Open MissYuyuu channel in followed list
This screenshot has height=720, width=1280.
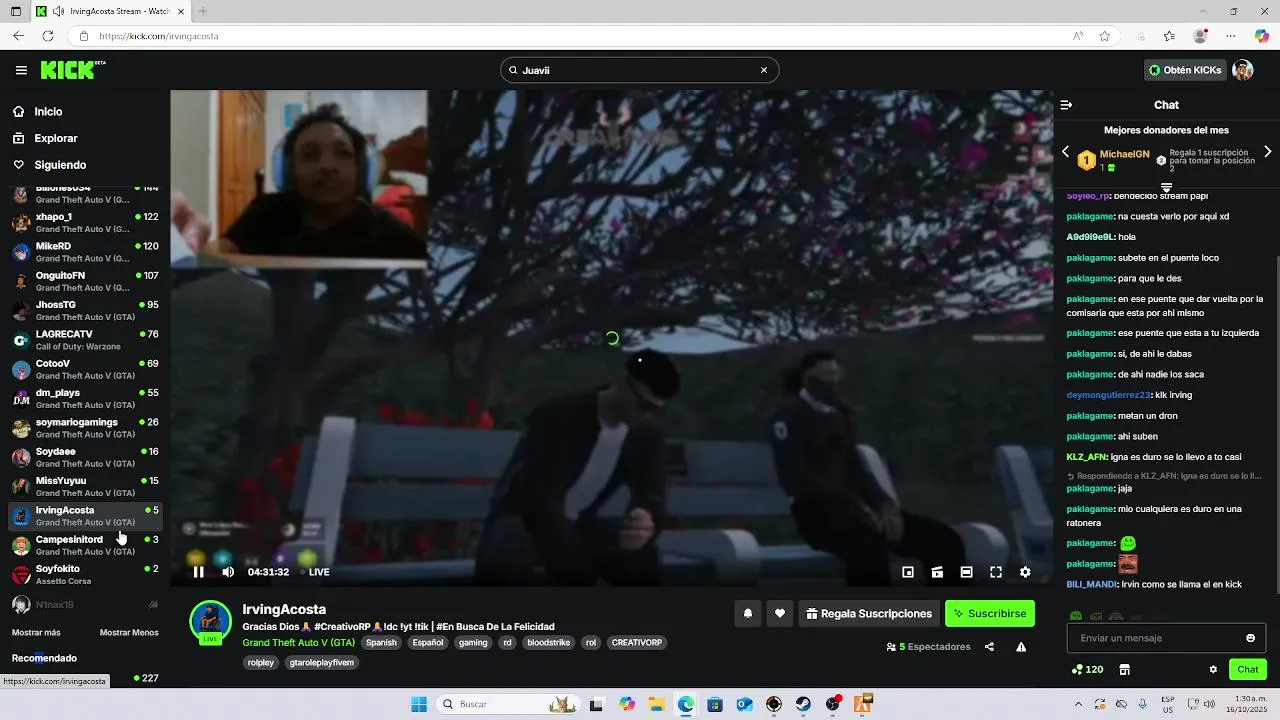85,487
